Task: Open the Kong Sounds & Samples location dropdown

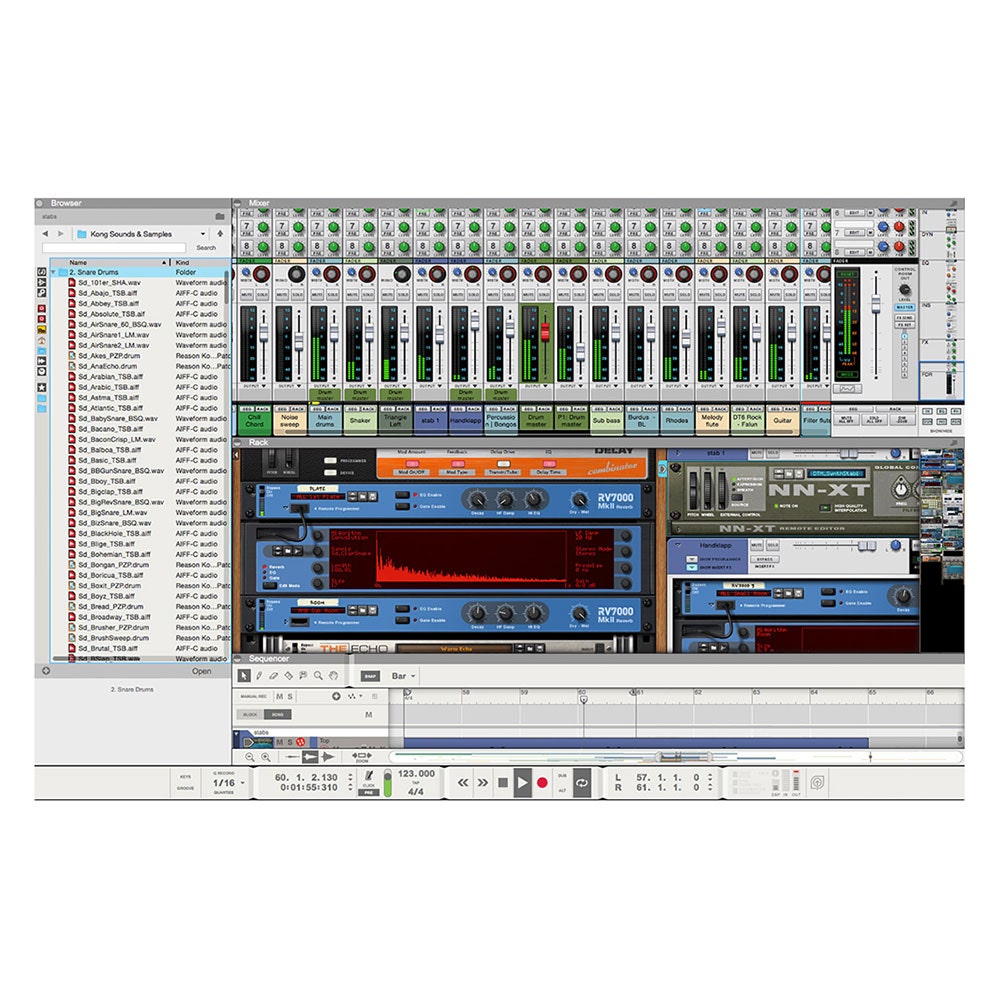Action: point(141,234)
